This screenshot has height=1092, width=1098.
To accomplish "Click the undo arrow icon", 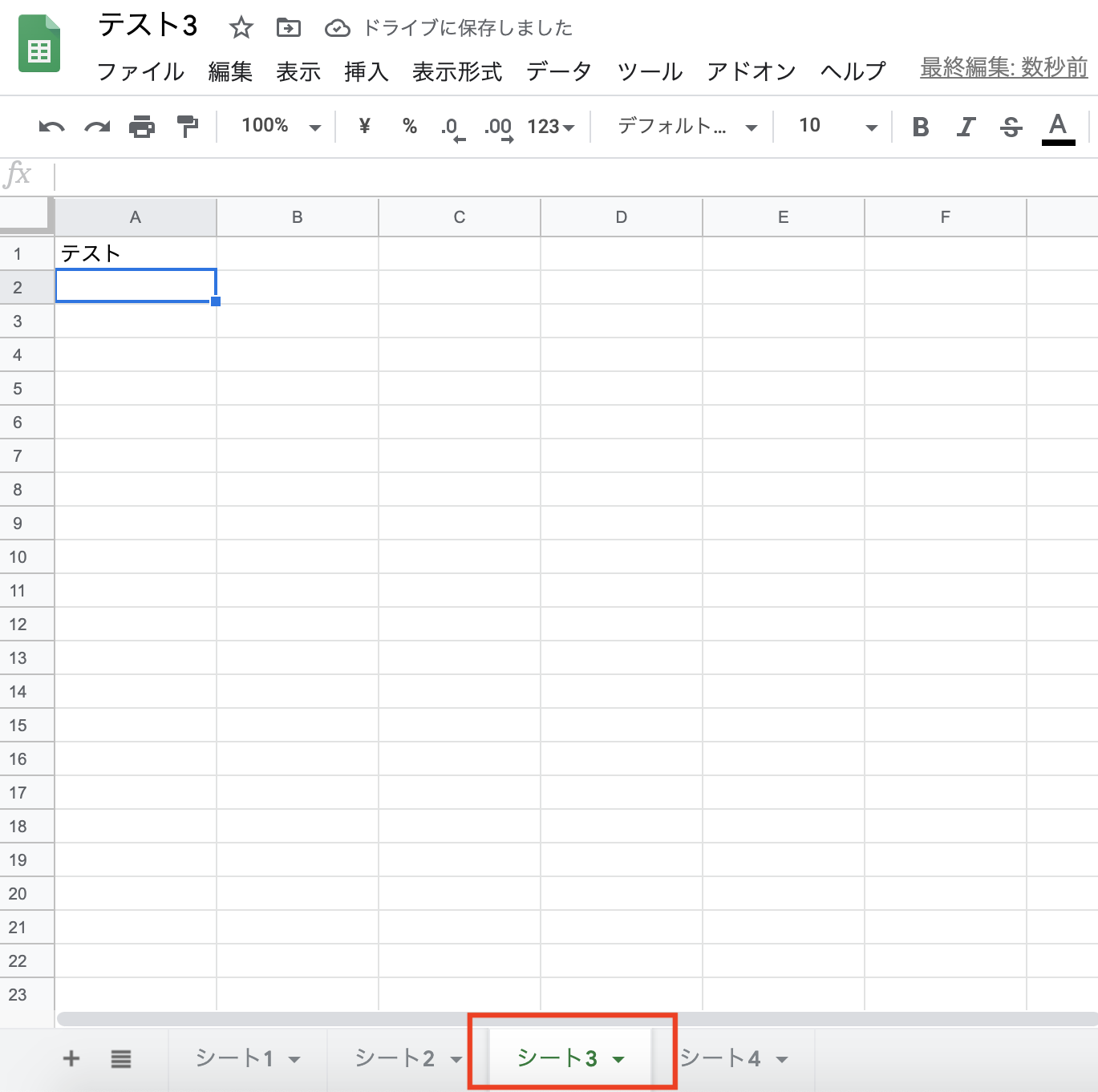I will click(51, 127).
